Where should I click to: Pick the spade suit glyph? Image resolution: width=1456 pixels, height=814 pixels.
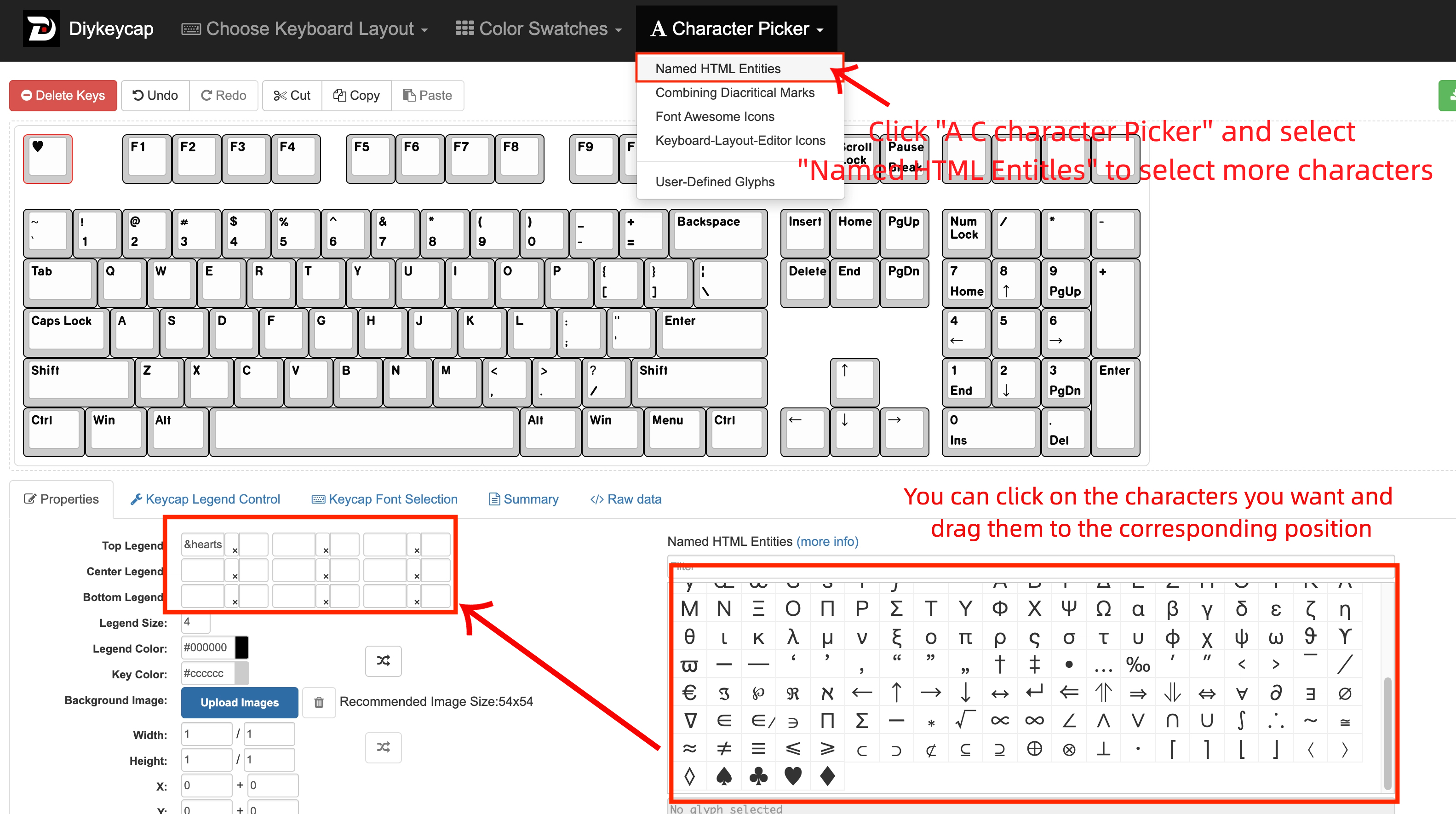pyautogui.click(x=724, y=776)
